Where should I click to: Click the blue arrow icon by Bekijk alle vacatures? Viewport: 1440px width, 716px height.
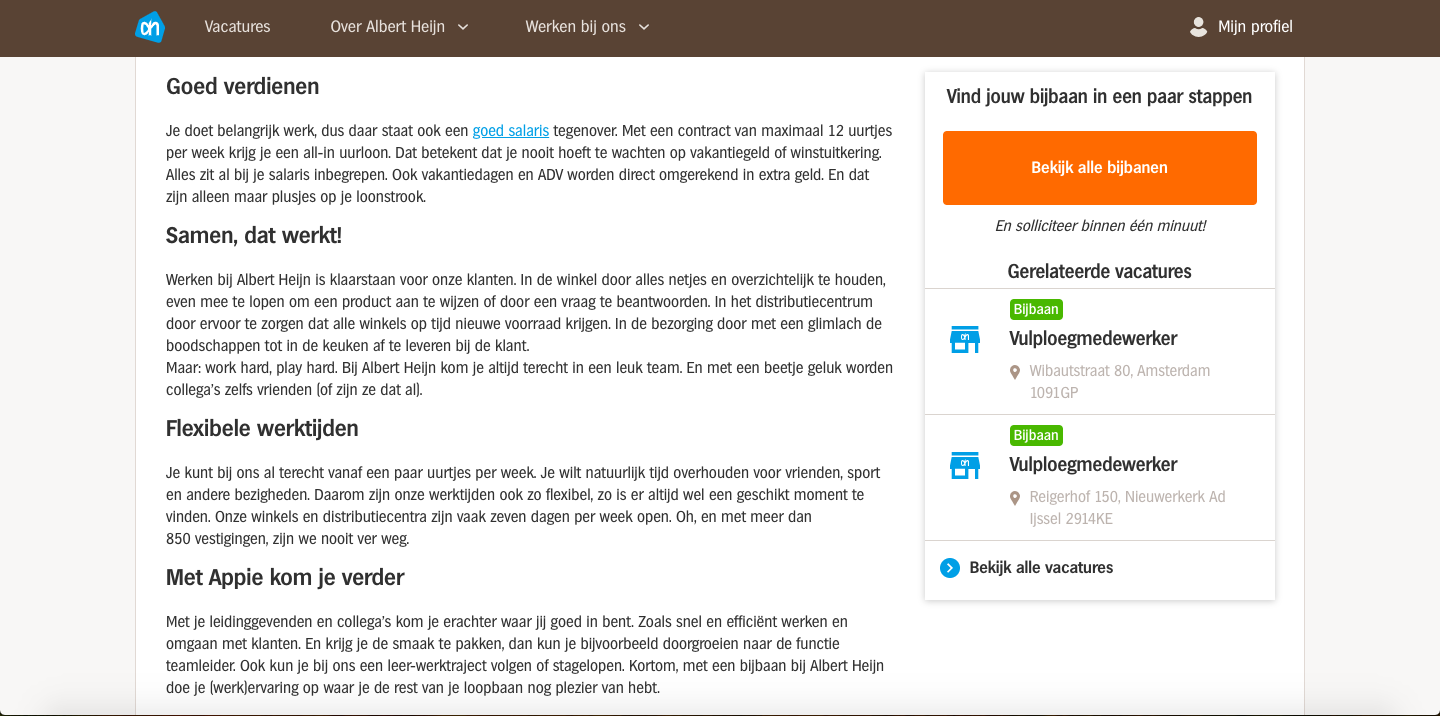point(950,568)
